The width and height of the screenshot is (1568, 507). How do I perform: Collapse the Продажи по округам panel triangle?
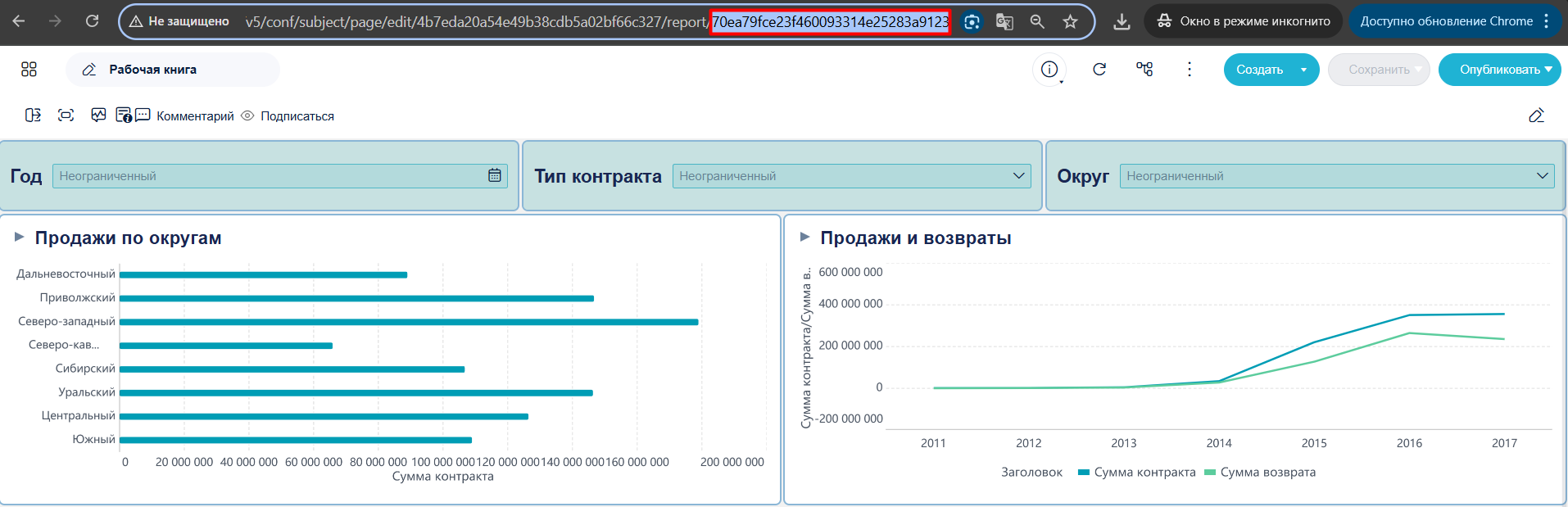click(x=20, y=238)
